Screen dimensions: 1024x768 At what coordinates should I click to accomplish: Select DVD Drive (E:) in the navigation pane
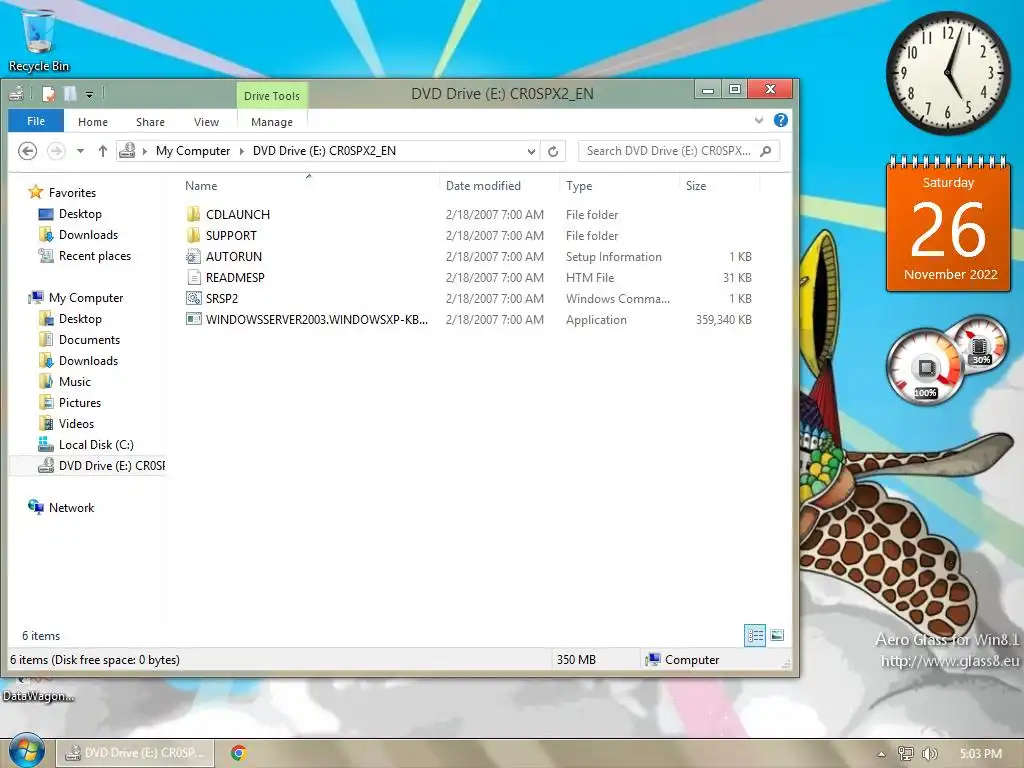[101, 466]
